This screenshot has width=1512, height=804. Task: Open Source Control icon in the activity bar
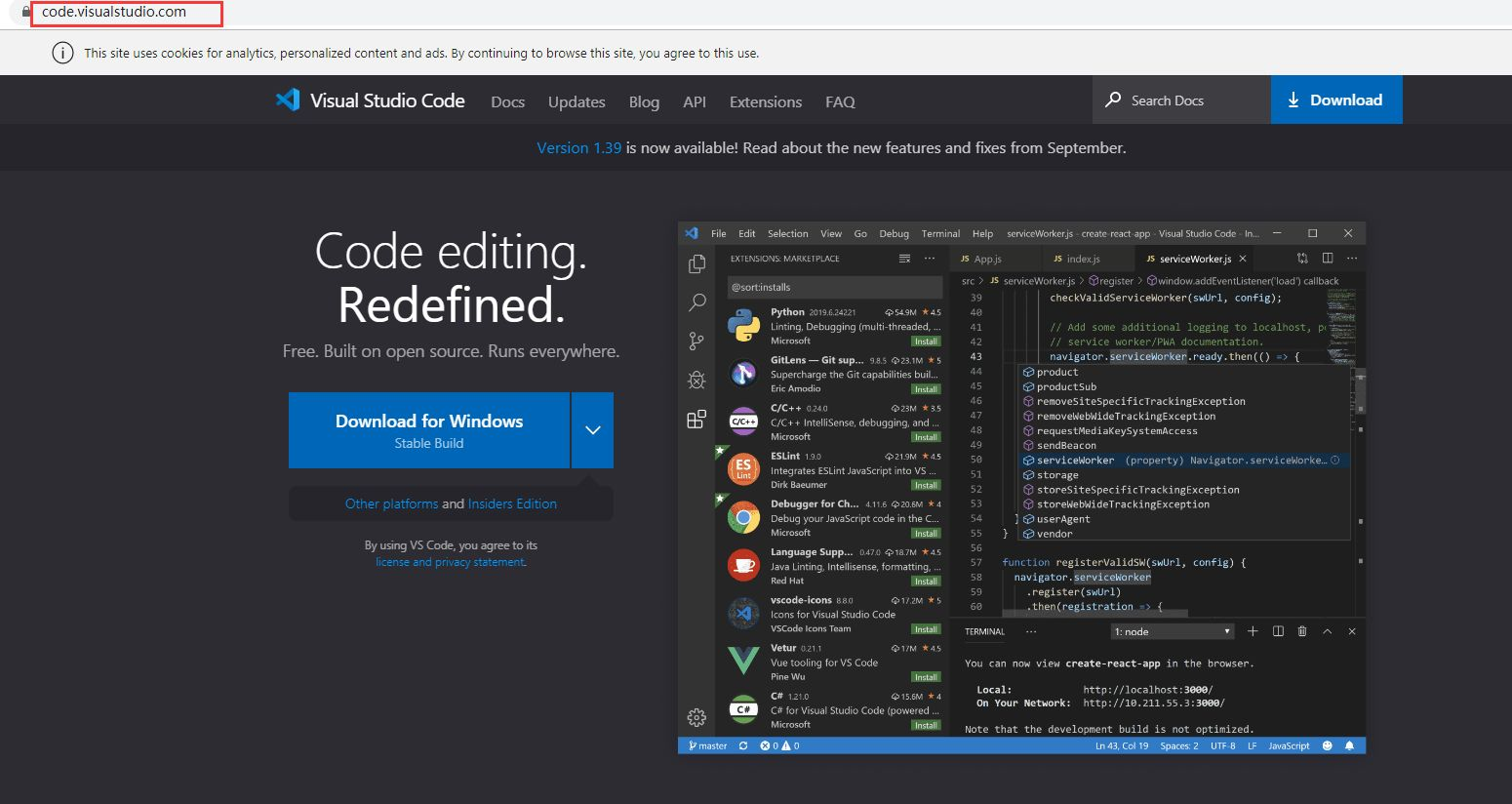(696, 341)
